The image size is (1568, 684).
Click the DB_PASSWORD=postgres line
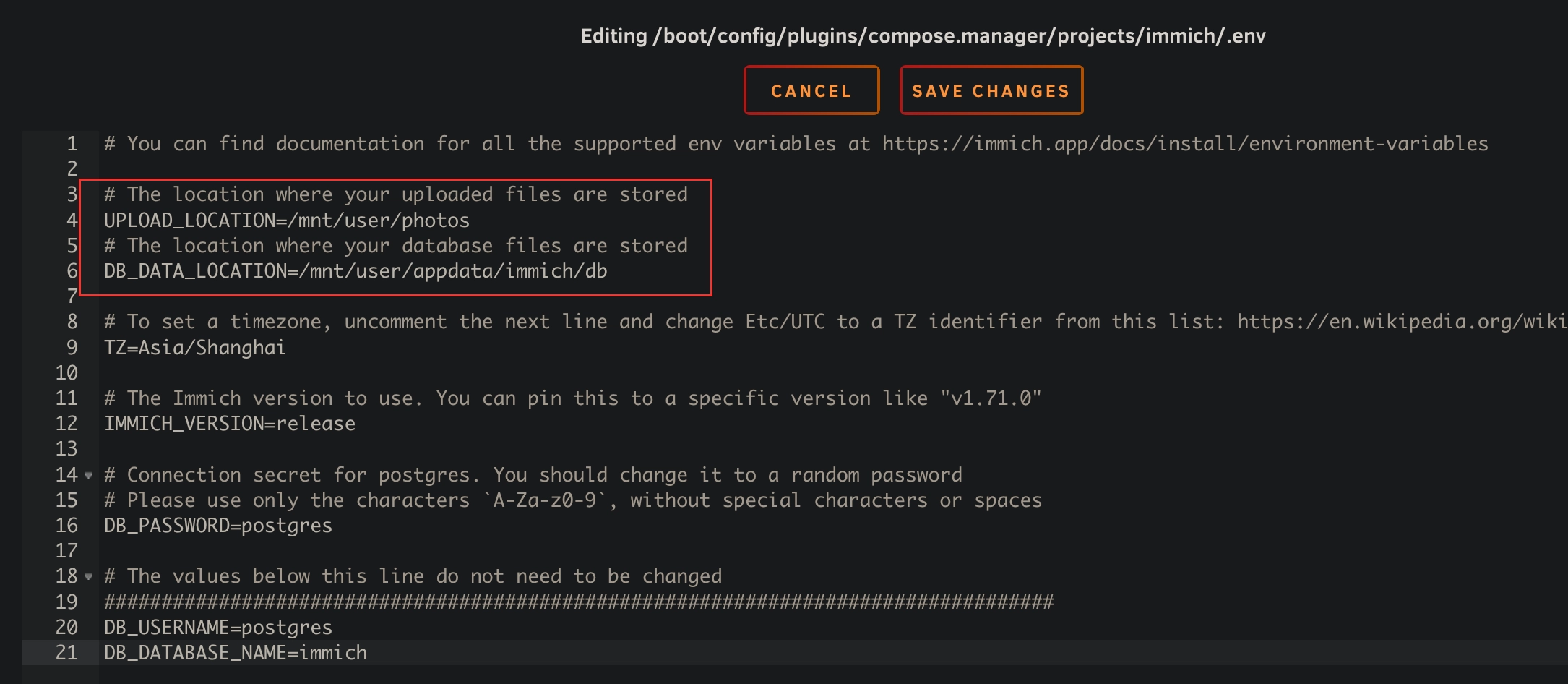[217, 526]
